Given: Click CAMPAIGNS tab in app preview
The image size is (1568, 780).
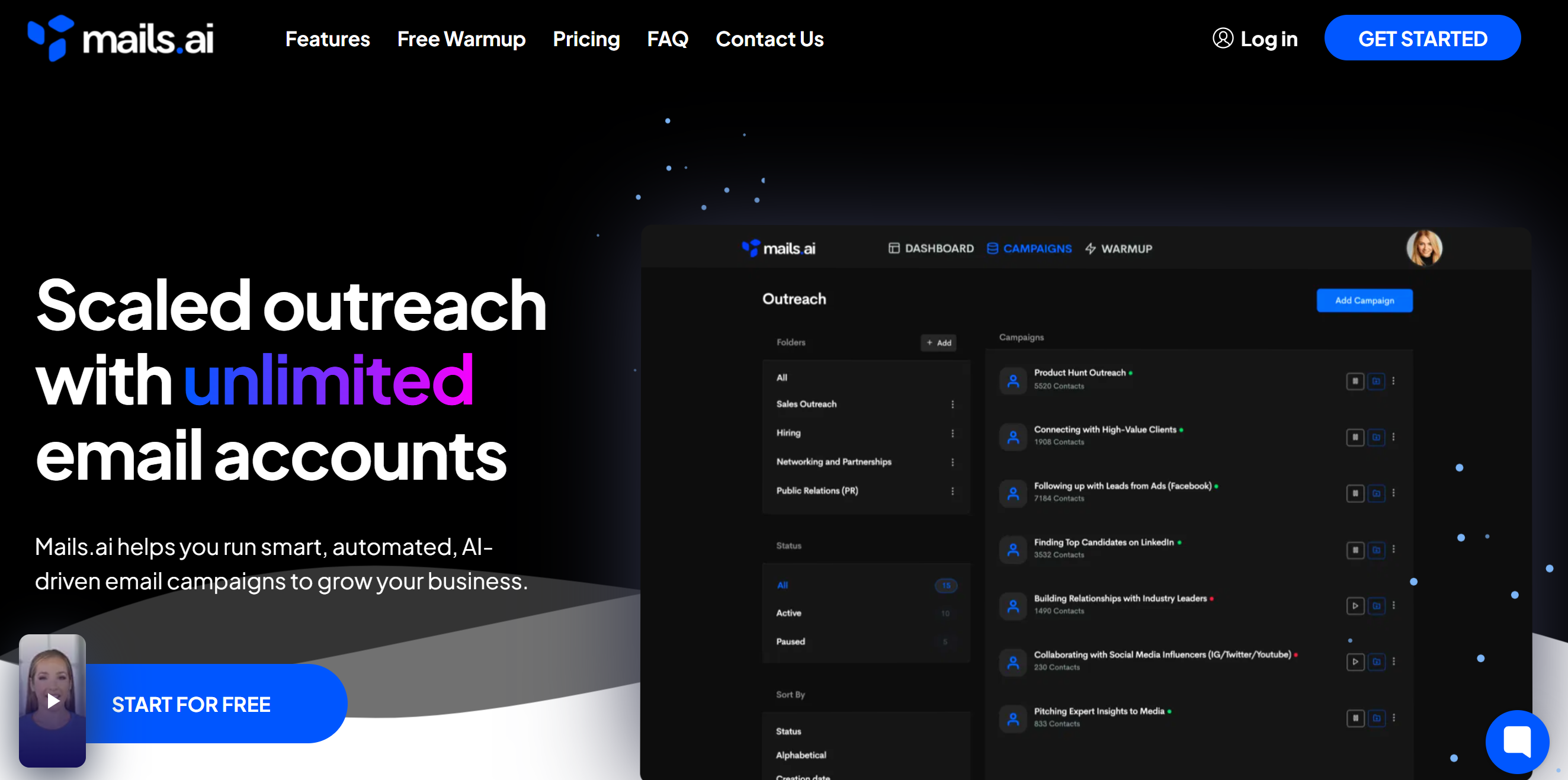Looking at the screenshot, I should (1029, 248).
